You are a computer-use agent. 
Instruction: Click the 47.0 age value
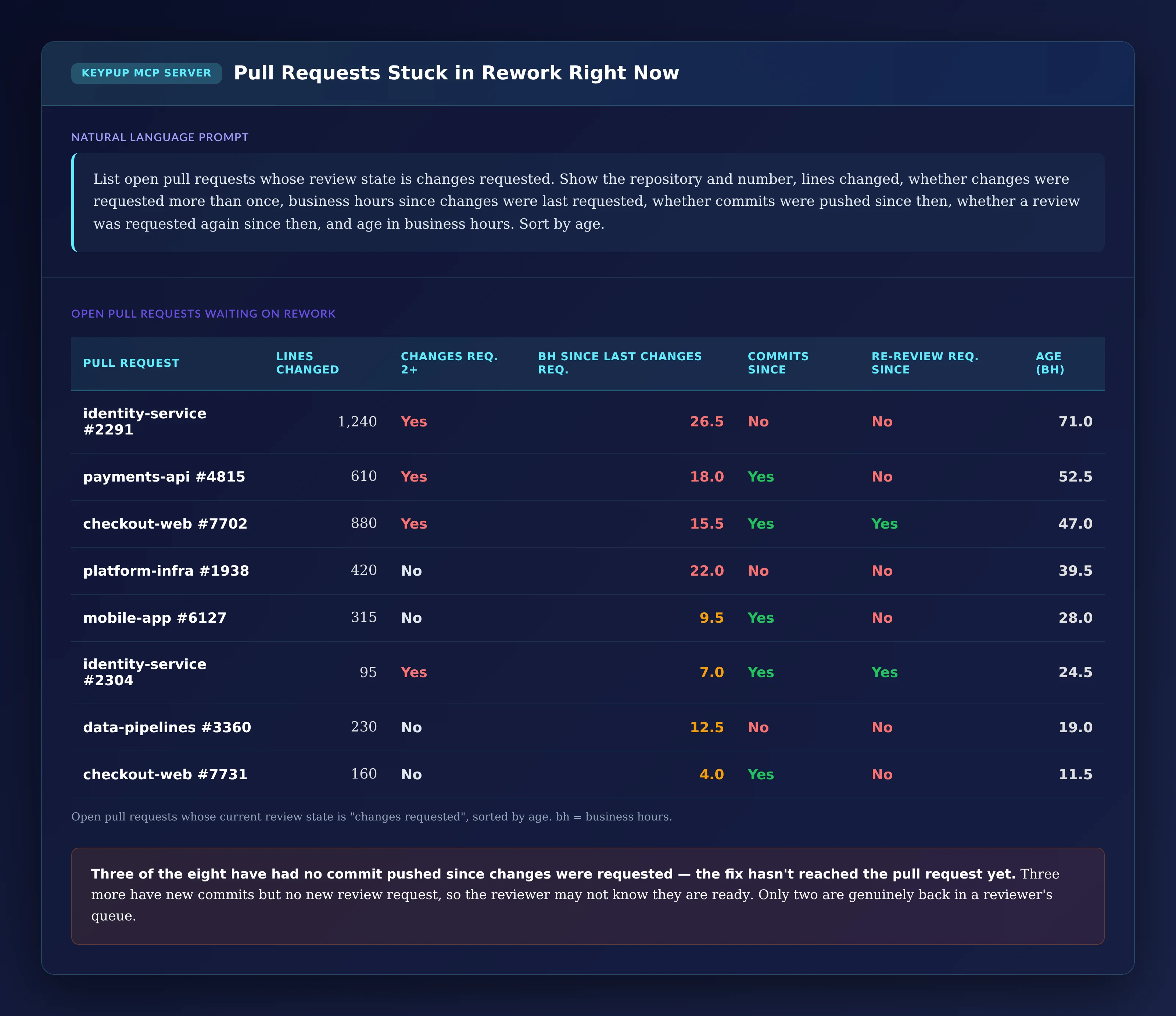[x=1076, y=524]
